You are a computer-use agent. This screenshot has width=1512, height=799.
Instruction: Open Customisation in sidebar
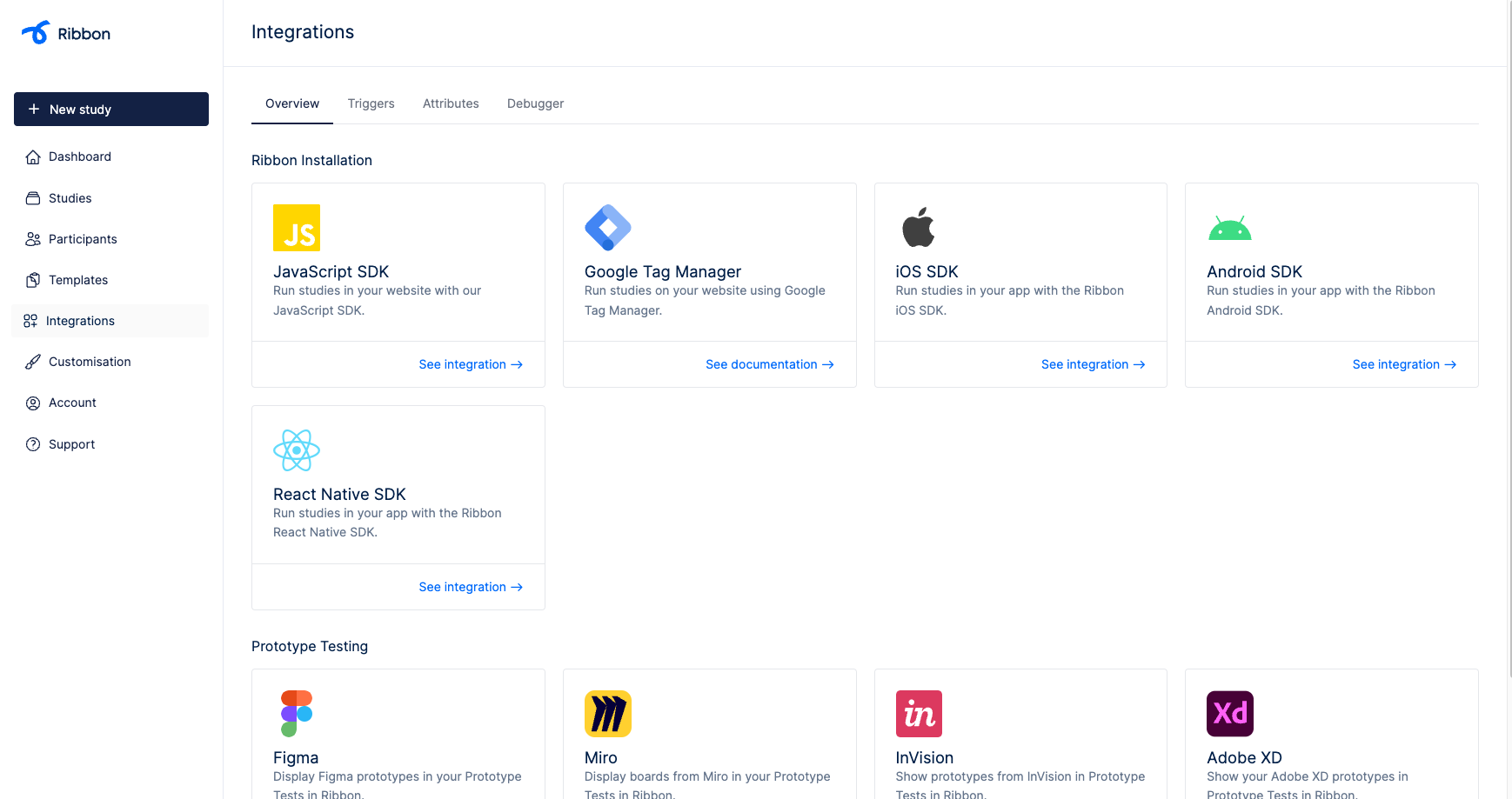click(111, 362)
